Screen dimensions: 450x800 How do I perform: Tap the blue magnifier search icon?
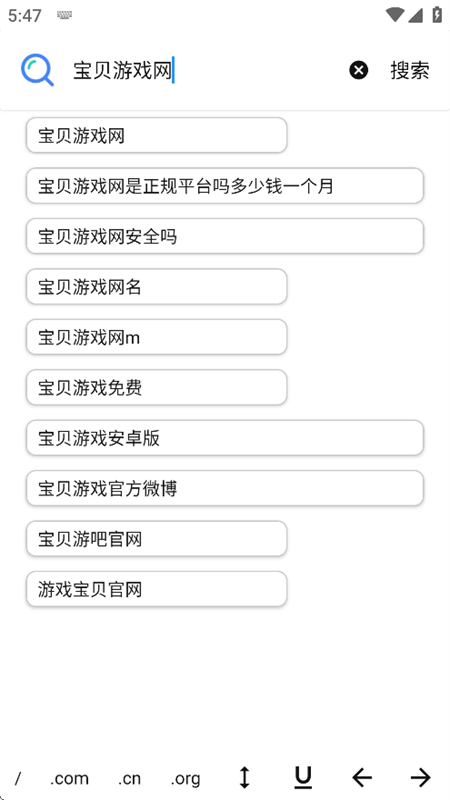pyautogui.click(x=37, y=70)
